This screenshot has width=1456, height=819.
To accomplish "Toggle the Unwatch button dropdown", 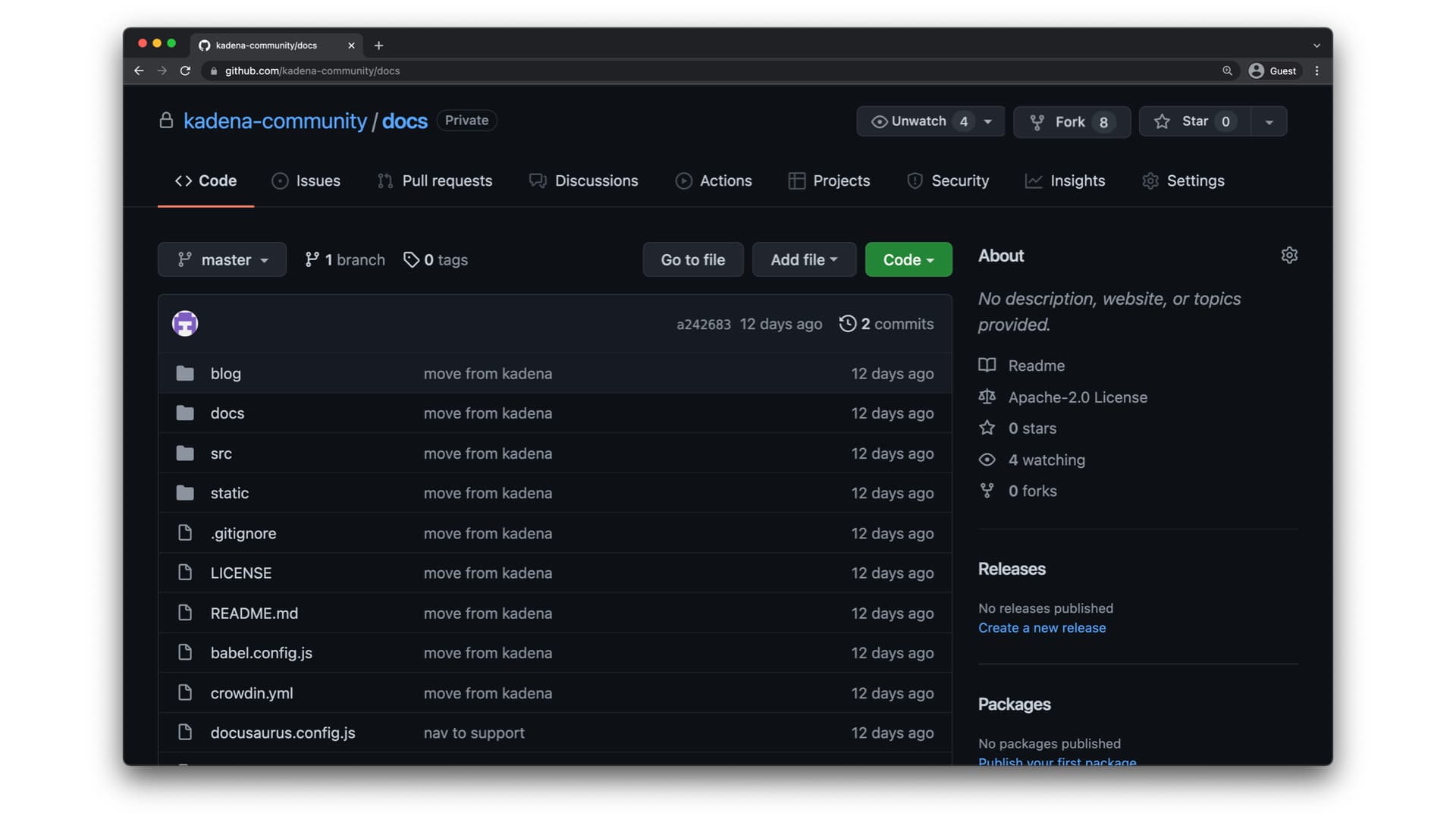I will point(988,121).
